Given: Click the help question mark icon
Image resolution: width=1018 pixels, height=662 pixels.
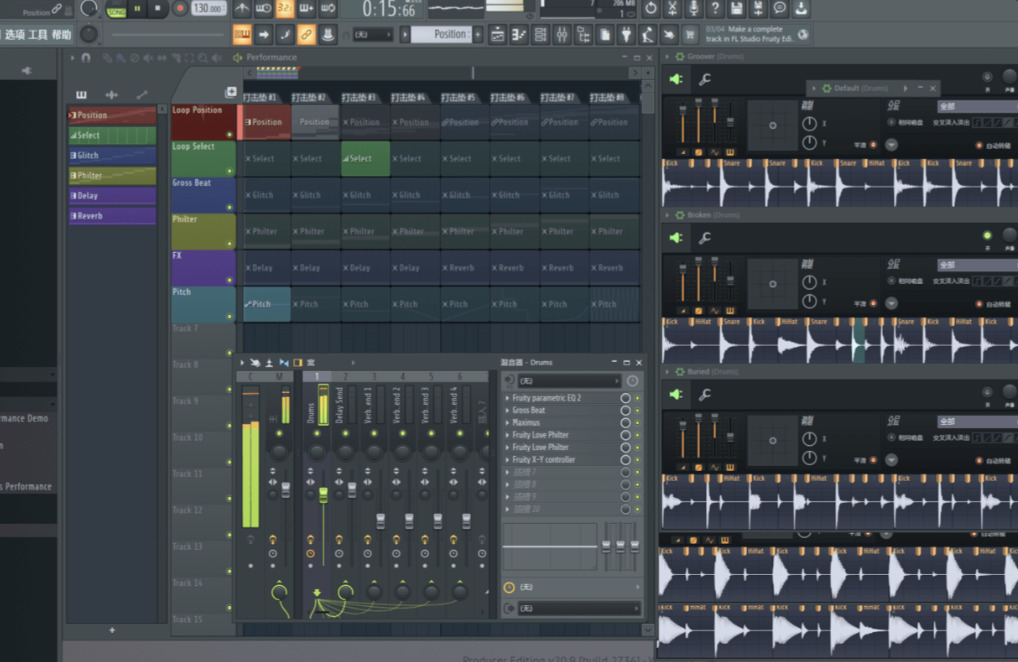Looking at the screenshot, I should pyautogui.click(x=715, y=8).
